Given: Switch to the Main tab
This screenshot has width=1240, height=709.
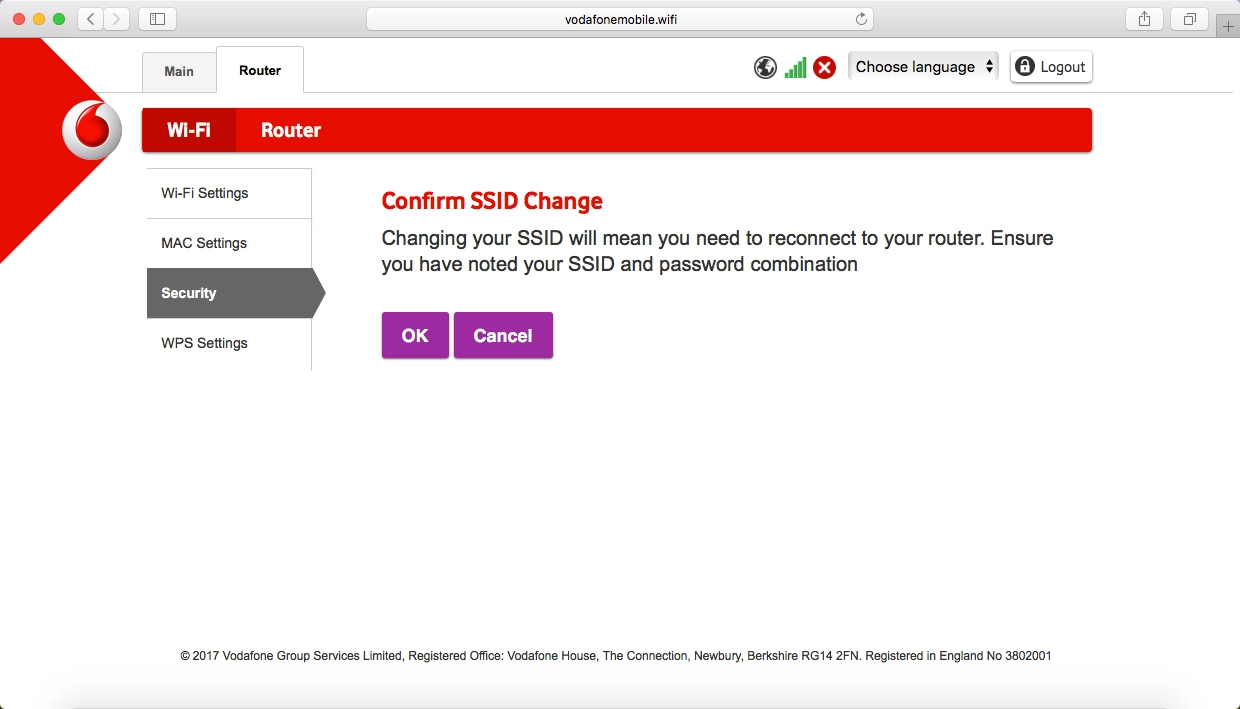Looking at the screenshot, I should 179,71.
